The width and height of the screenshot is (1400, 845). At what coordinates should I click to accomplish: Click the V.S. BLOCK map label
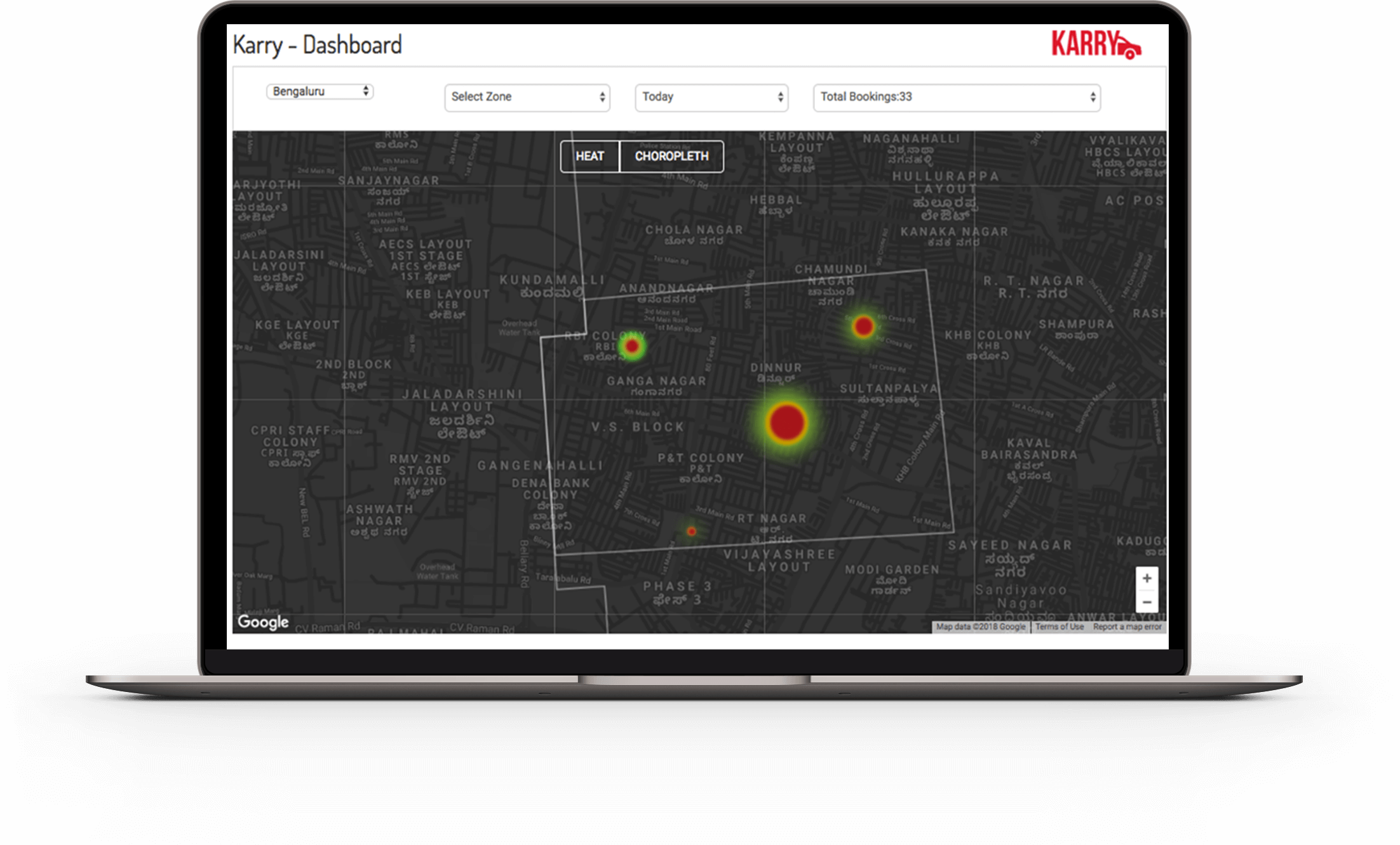coord(637,427)
